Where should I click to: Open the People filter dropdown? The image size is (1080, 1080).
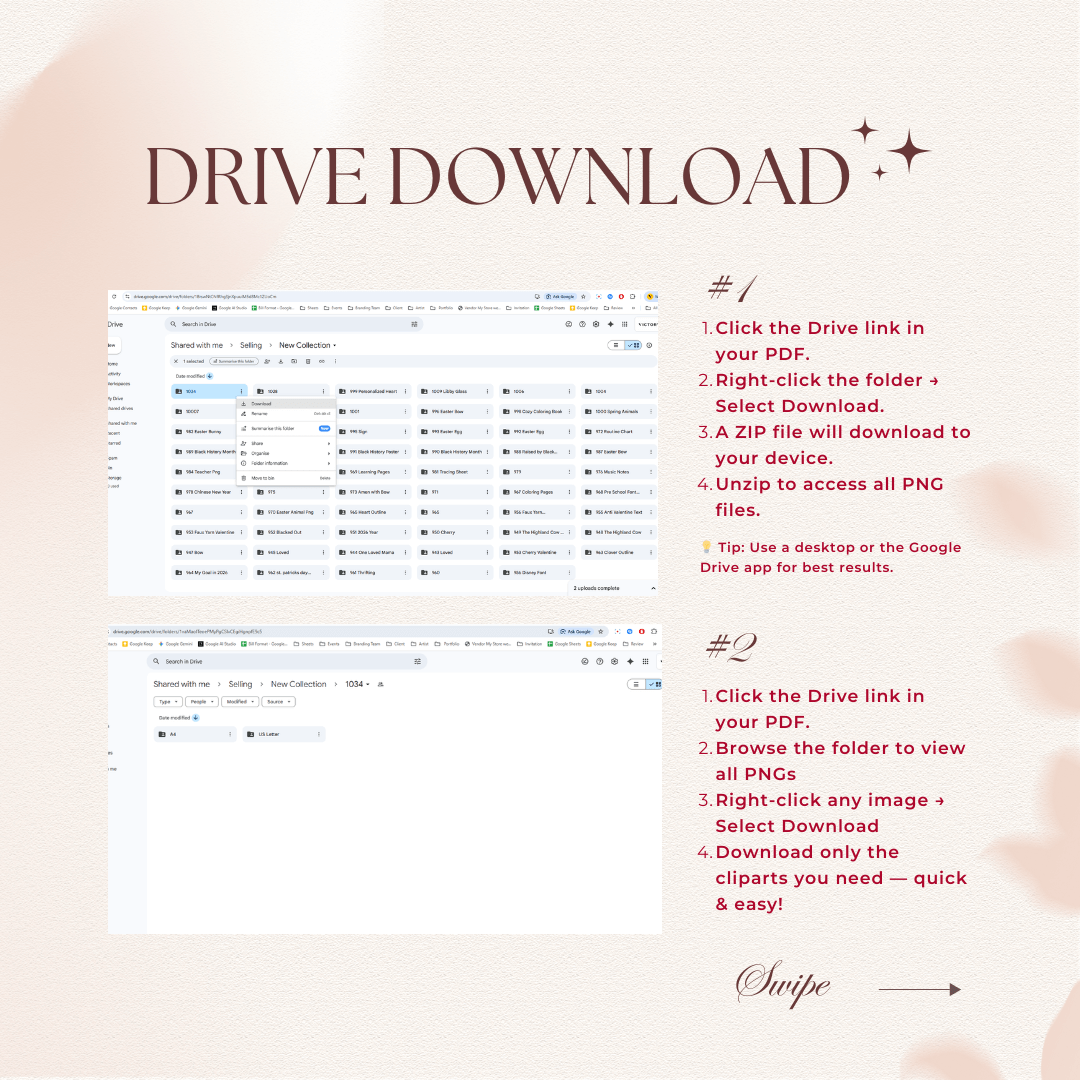click(202, 701)
